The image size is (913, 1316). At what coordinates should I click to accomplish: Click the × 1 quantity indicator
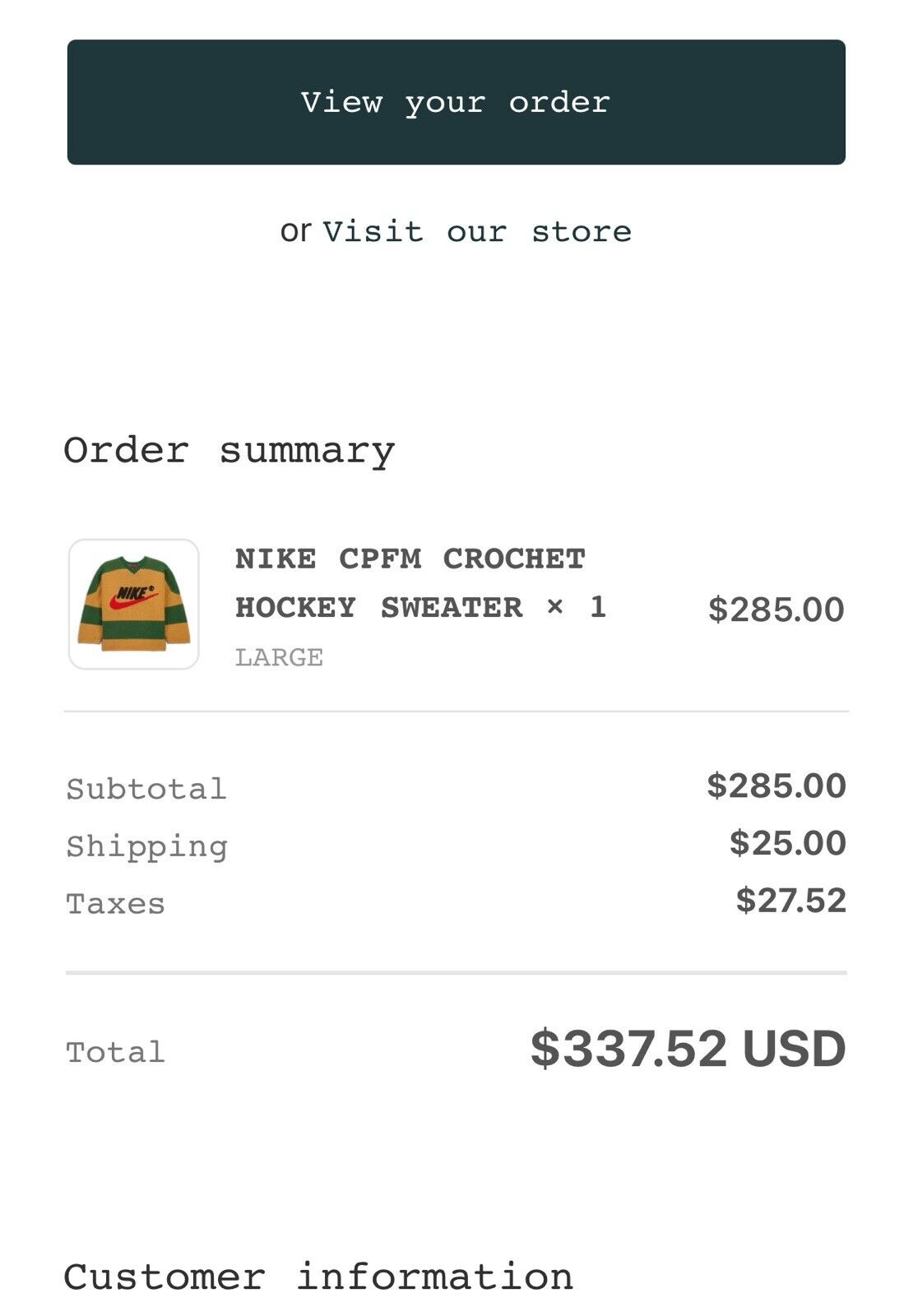pos(577,607)
